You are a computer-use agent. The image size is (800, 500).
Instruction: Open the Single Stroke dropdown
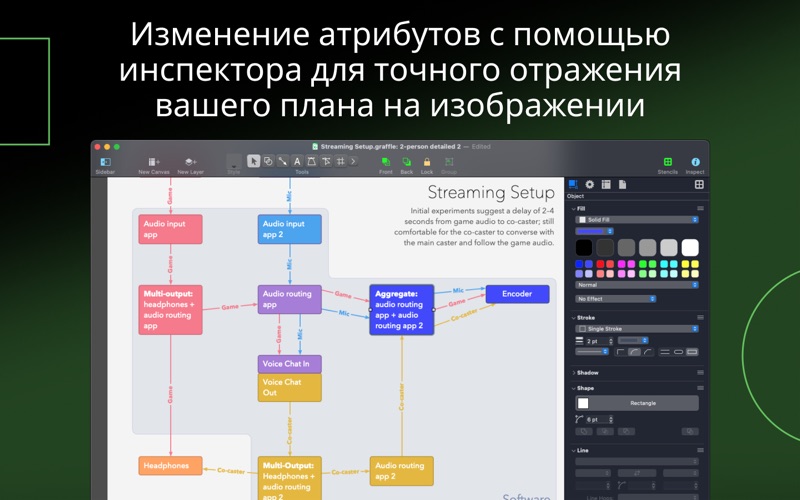(637, 329)
